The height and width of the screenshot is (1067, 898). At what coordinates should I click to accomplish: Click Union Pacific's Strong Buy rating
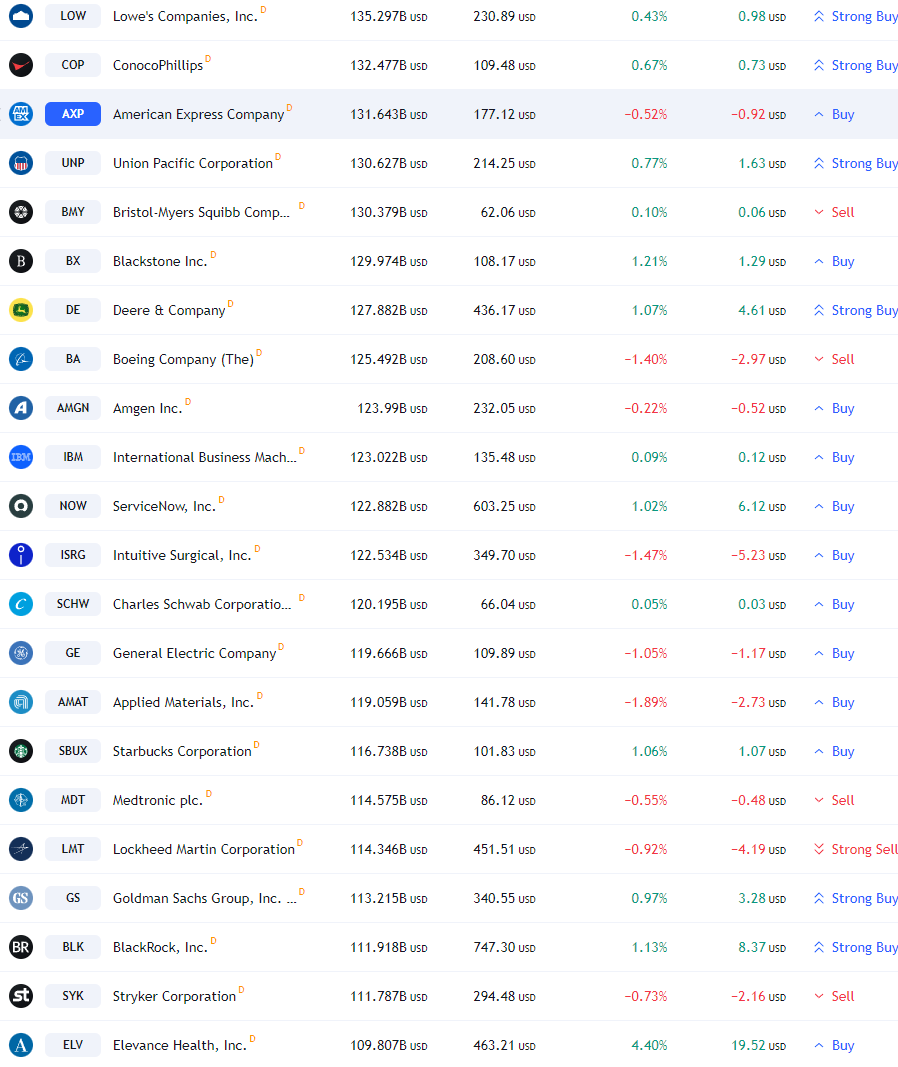tap(856, 163)
